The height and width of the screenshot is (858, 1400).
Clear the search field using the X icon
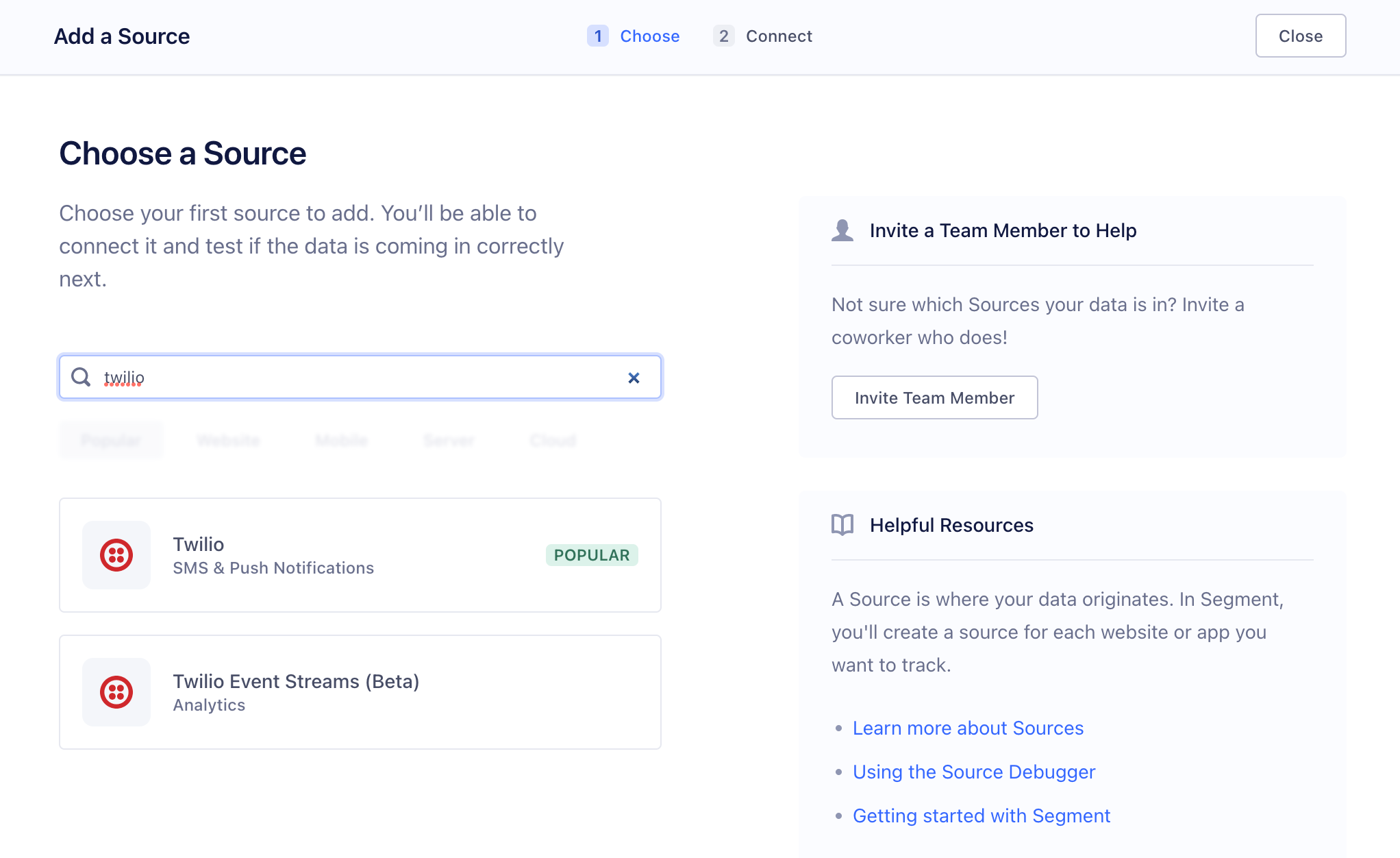(634, 377)
